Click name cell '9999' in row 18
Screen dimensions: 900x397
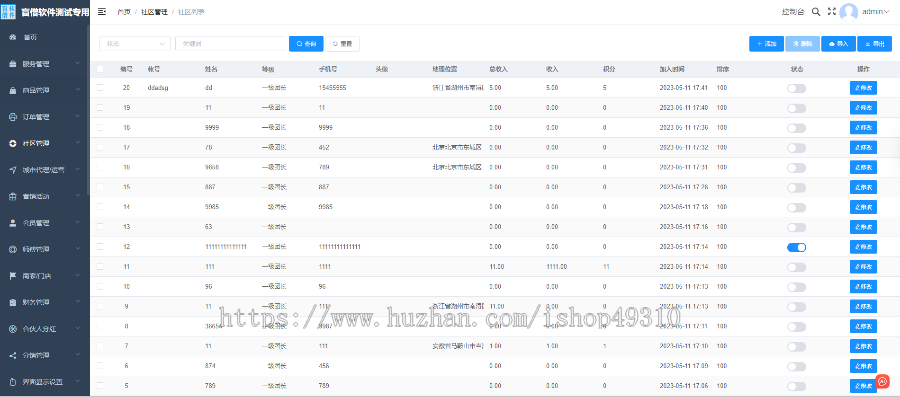click(212, 128)
